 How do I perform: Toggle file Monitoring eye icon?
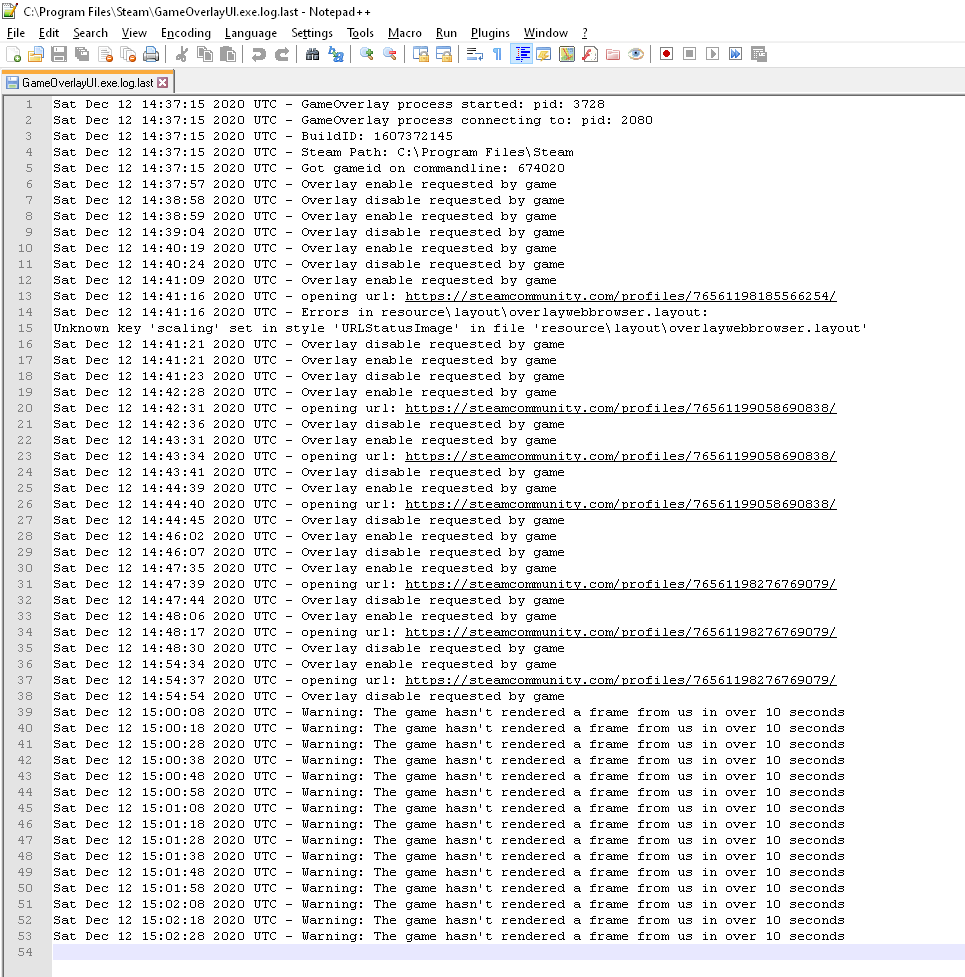(636, 55)
